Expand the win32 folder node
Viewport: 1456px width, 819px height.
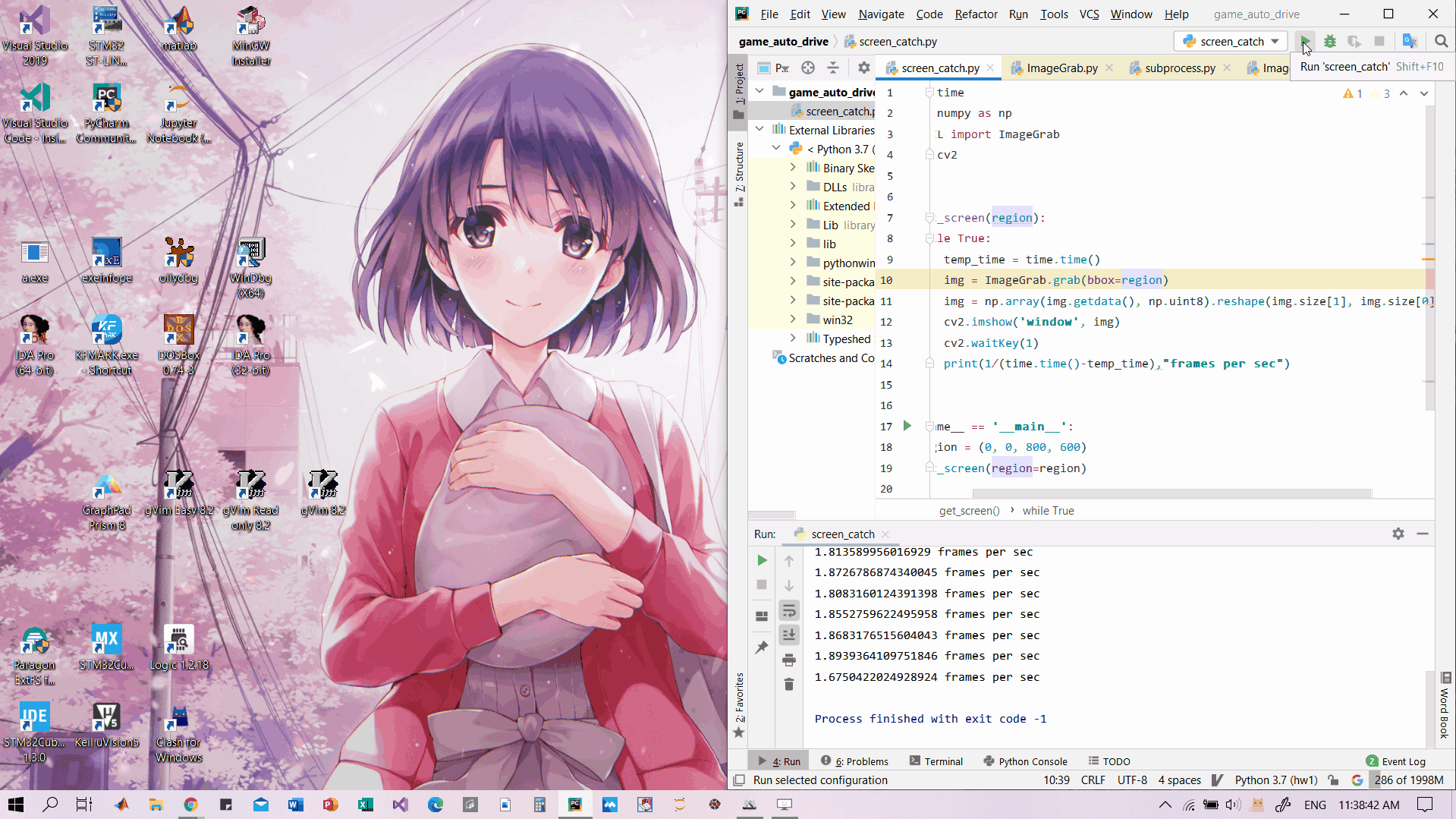click(793, 320)
